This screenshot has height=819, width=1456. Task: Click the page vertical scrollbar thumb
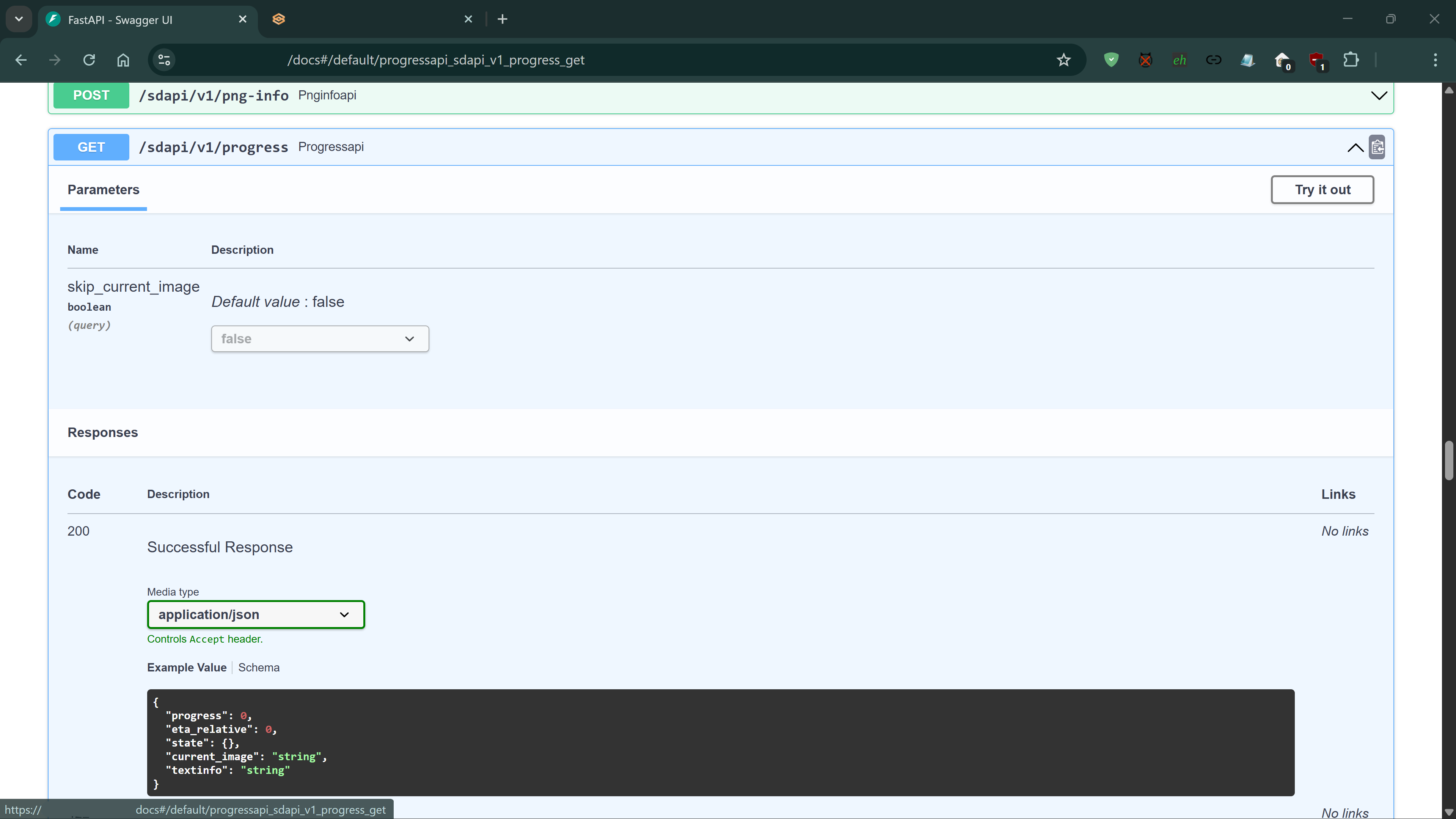pyautogui.click(x=1449, y=461)
